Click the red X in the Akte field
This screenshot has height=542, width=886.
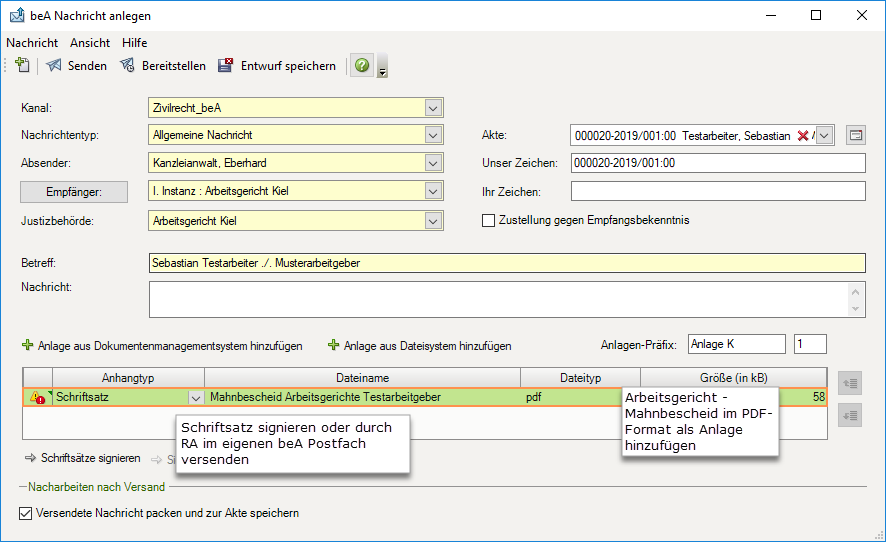tap(802, 135)
